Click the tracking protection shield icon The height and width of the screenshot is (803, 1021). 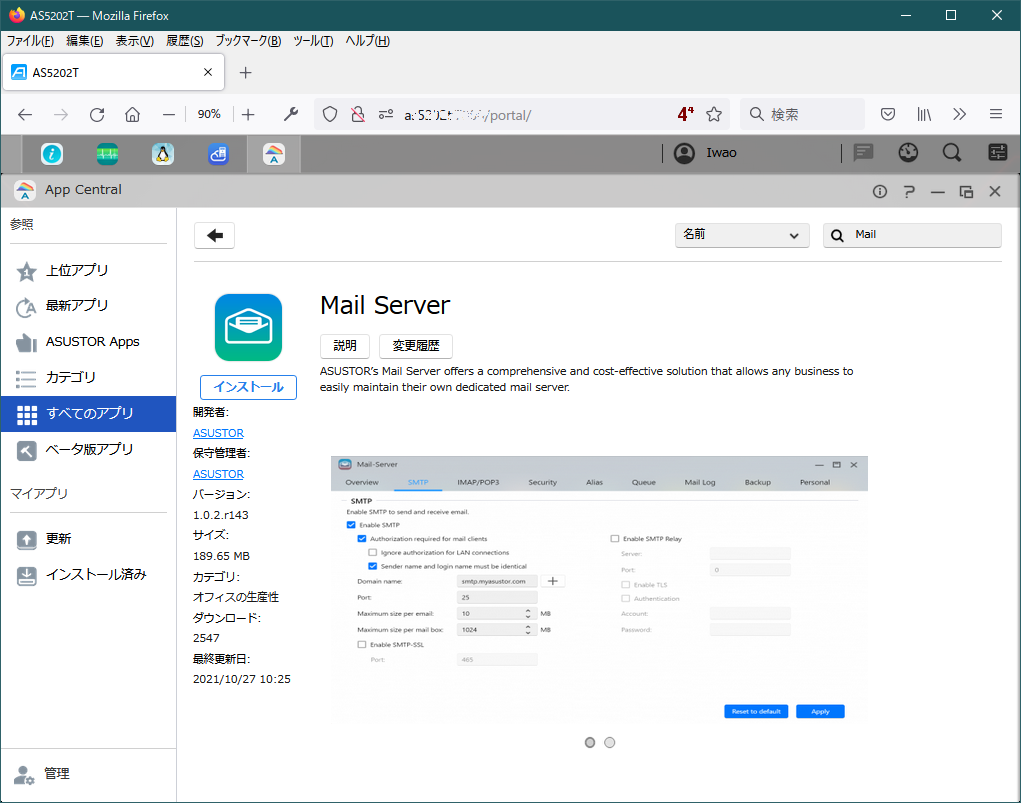tap(330, 115)
